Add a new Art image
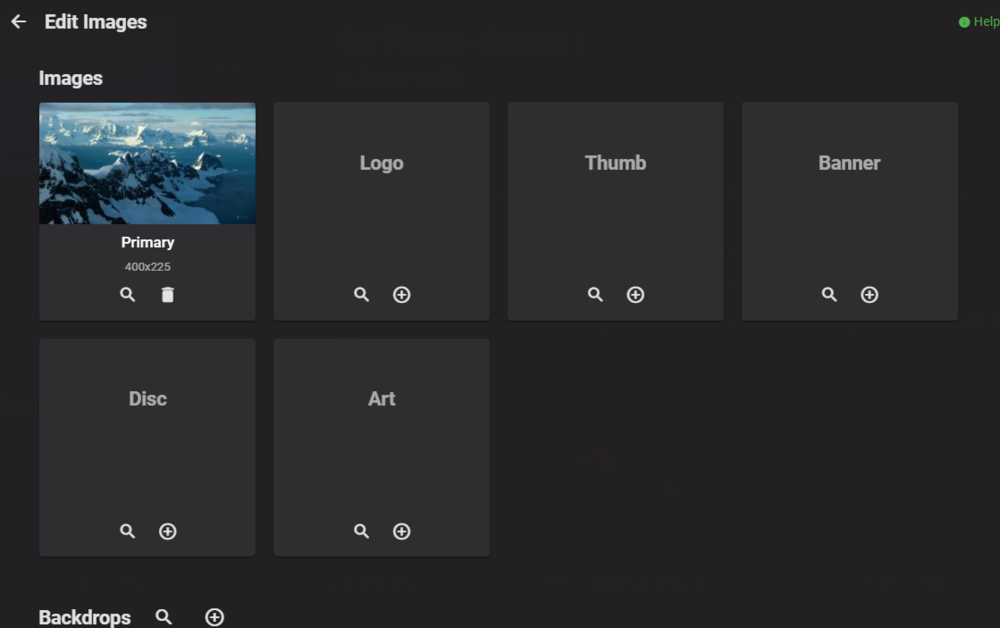 pos(401,531)
